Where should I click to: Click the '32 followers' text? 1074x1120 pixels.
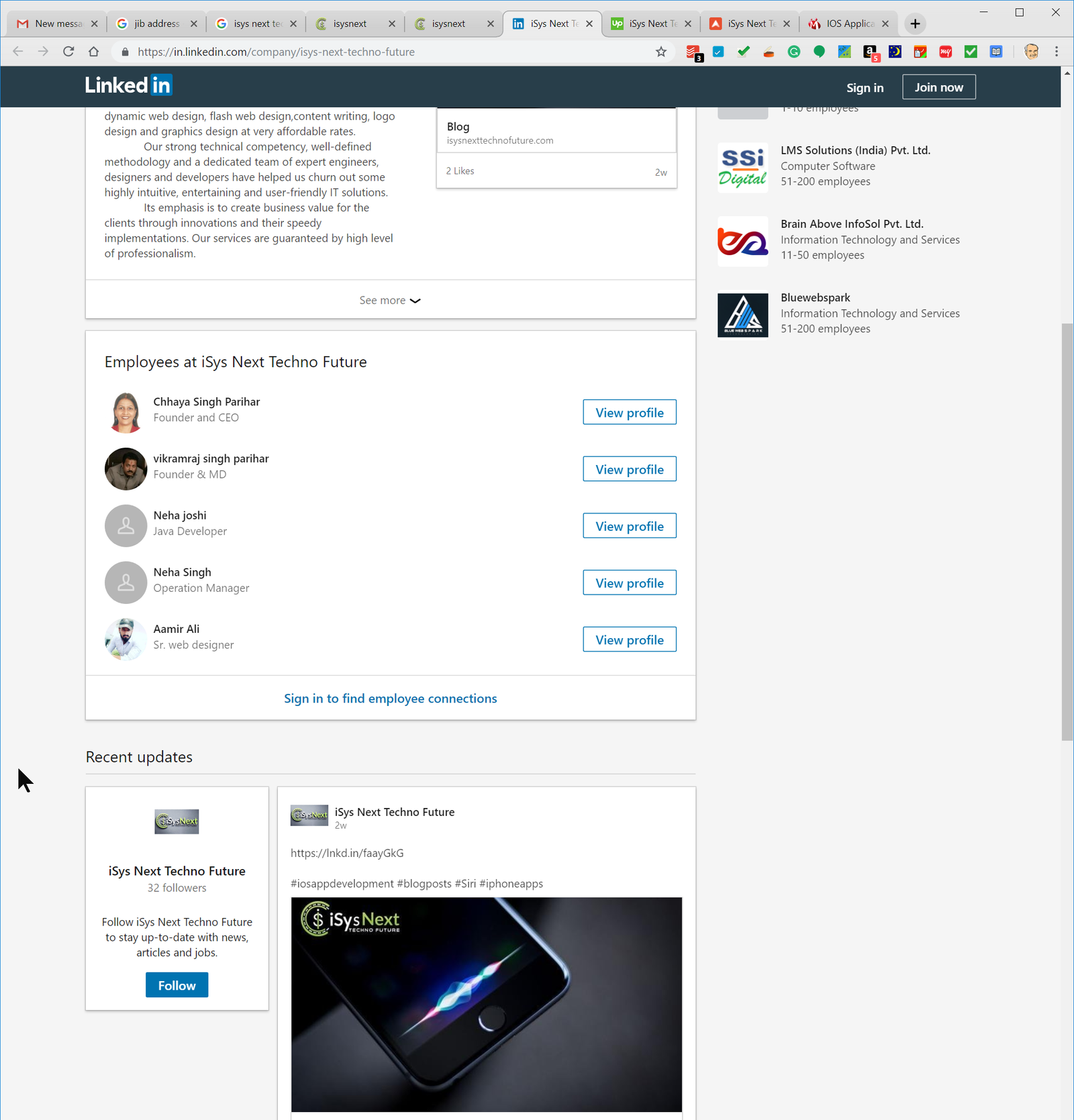(177, 888)
